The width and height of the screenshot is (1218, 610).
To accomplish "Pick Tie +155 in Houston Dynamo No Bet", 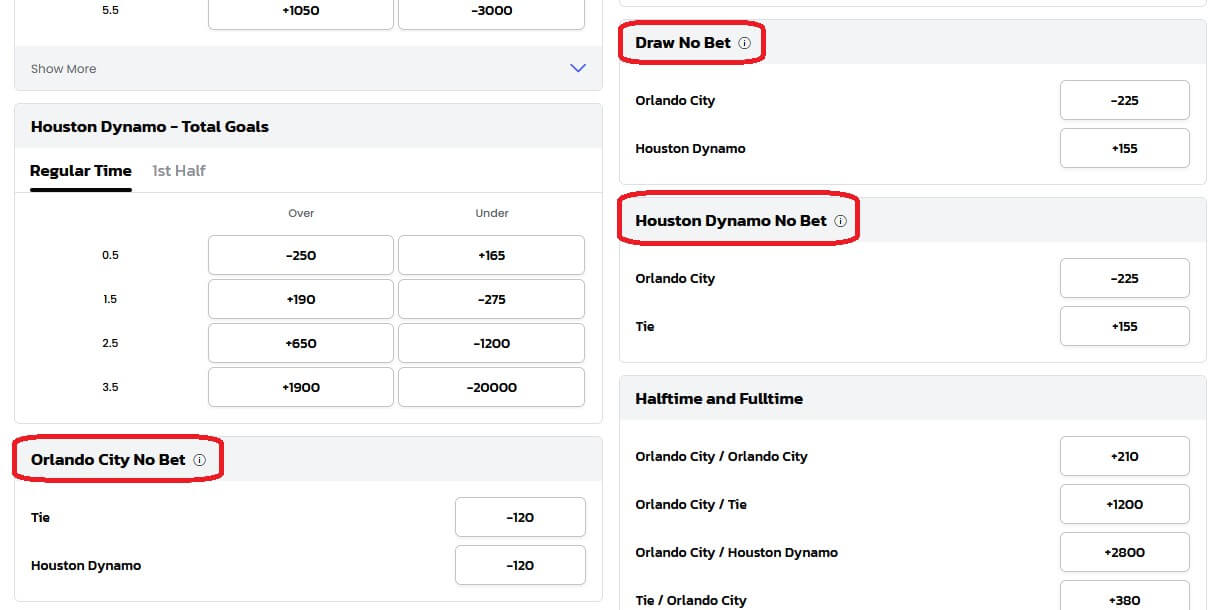I will pyautogui.click(x=1125, y=326).
